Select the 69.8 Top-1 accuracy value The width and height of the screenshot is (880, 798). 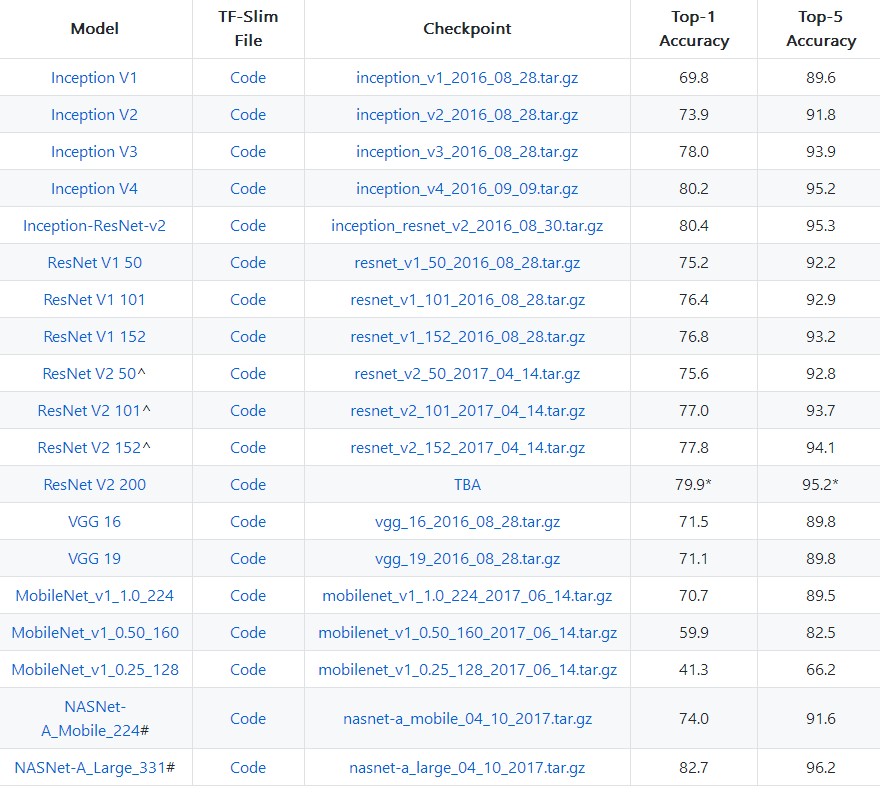(x=694, y=77)
